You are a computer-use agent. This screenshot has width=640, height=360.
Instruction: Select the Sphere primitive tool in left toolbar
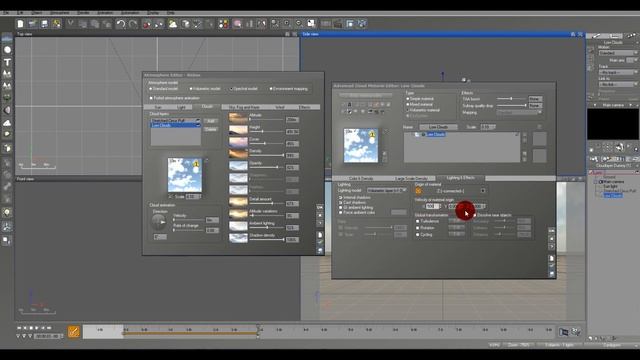[x=7, y=50]
